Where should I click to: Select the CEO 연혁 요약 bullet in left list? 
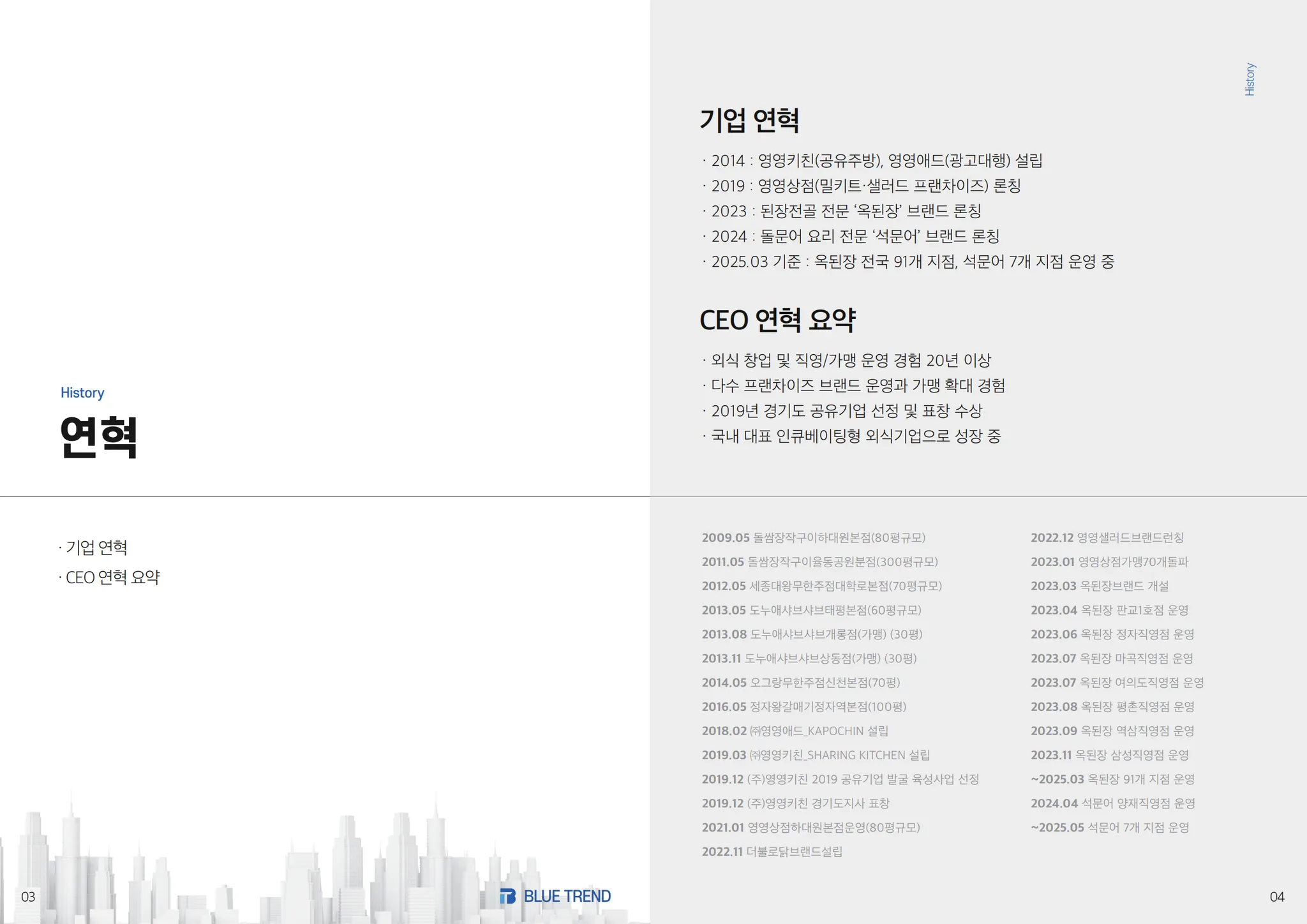[x=112, y=577]
